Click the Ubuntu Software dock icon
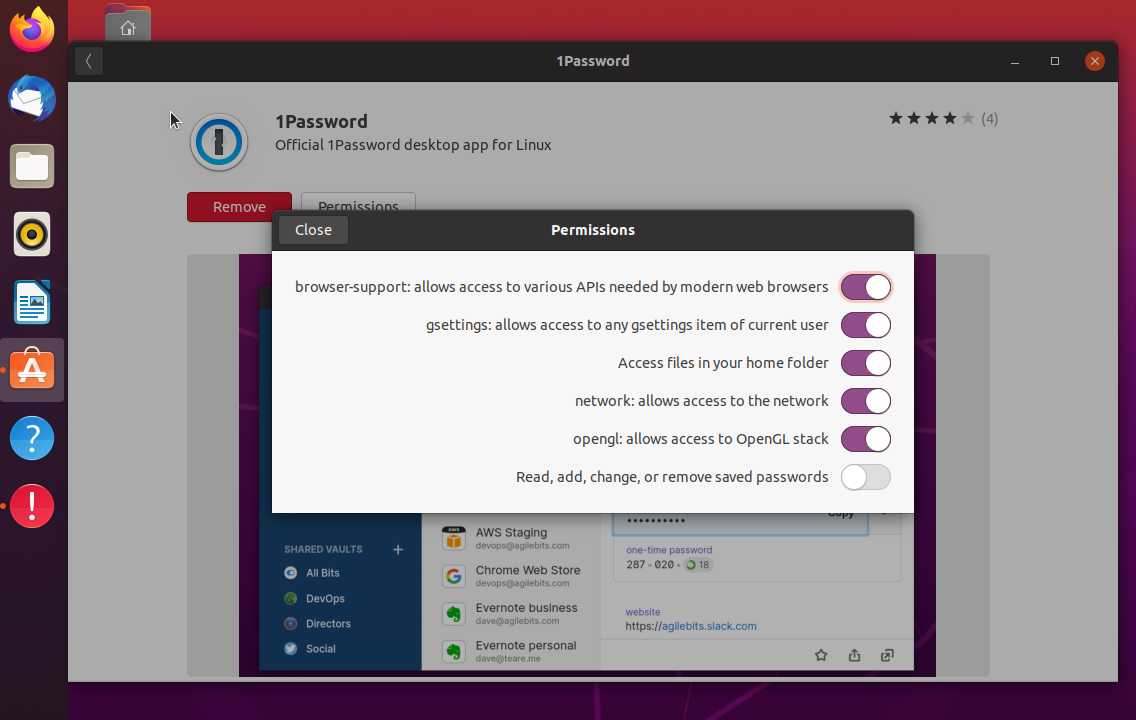The height and width of the screenshot is (720, 1136). 32,370
